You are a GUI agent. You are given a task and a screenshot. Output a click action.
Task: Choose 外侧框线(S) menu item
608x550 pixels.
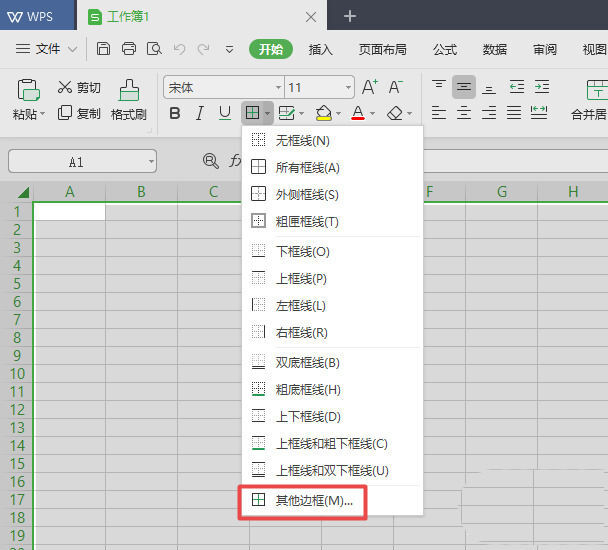tap(332, 194)
